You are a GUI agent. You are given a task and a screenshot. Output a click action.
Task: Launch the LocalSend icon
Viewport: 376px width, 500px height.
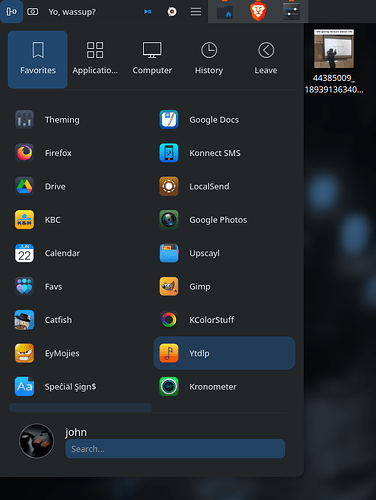pos(169,186)
